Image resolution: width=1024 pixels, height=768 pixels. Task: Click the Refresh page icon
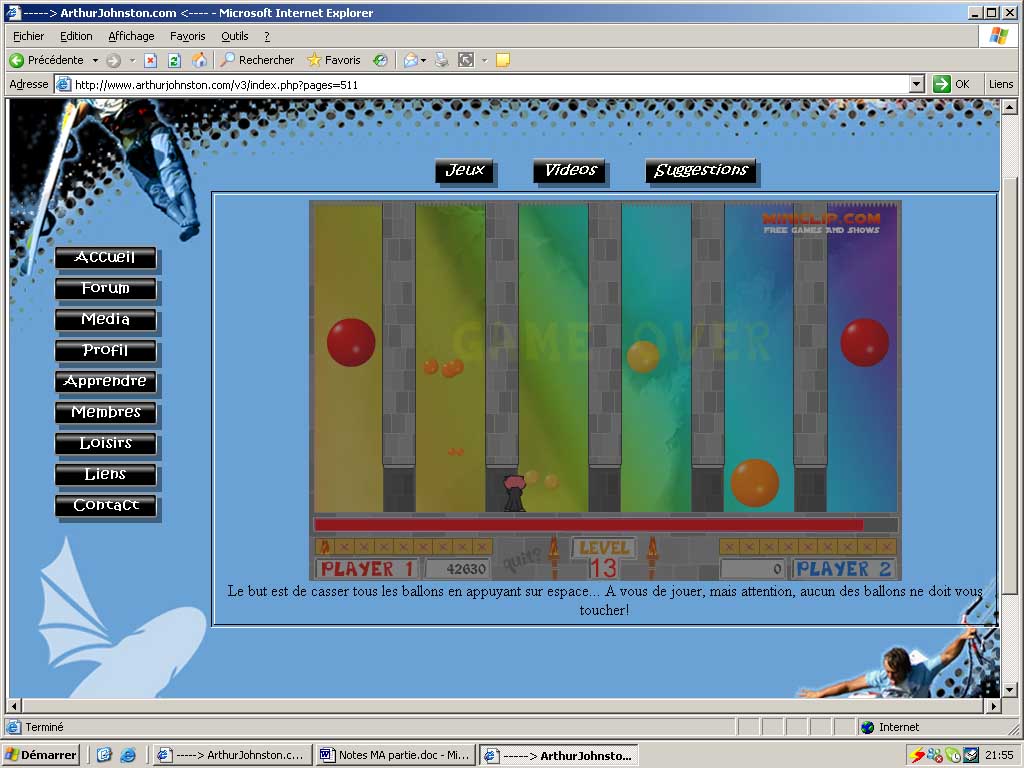[175, 60]
